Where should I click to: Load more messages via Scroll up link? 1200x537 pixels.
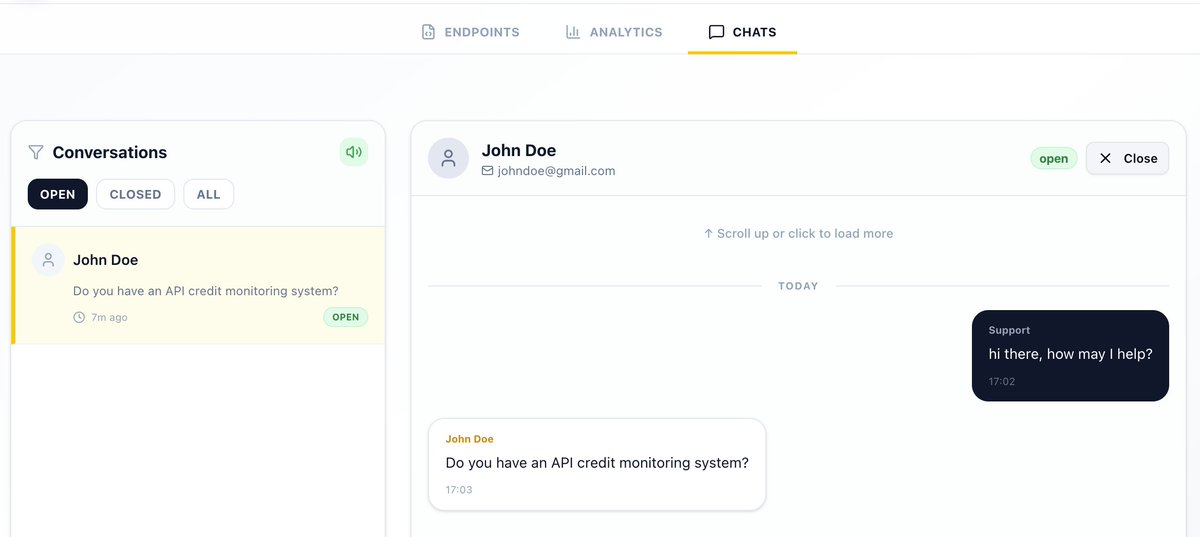pos(798,233)
